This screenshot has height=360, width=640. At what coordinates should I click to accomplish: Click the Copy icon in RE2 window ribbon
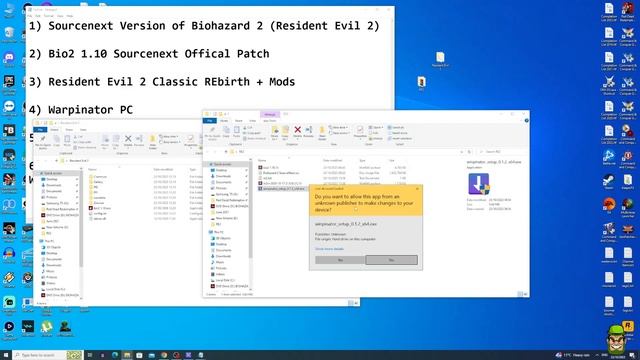(226, 132)
